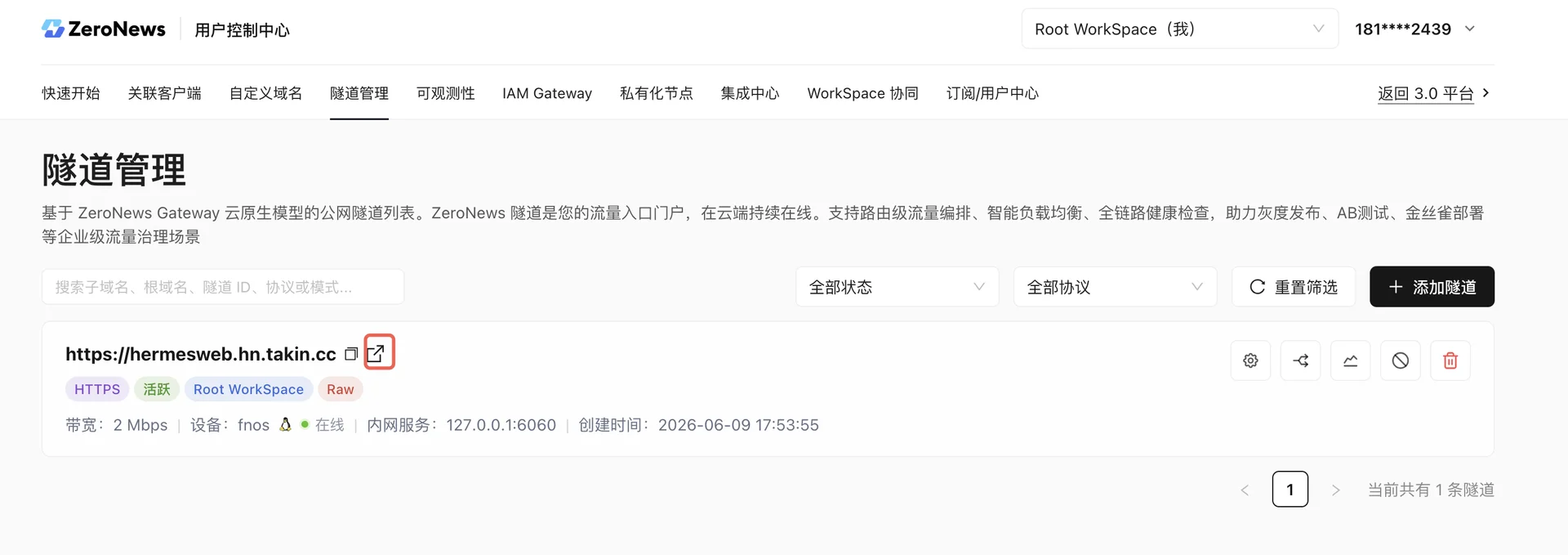Open Root WorkSpace selector dropdown
This screenshot has height=555, width=1568.
1180,29
